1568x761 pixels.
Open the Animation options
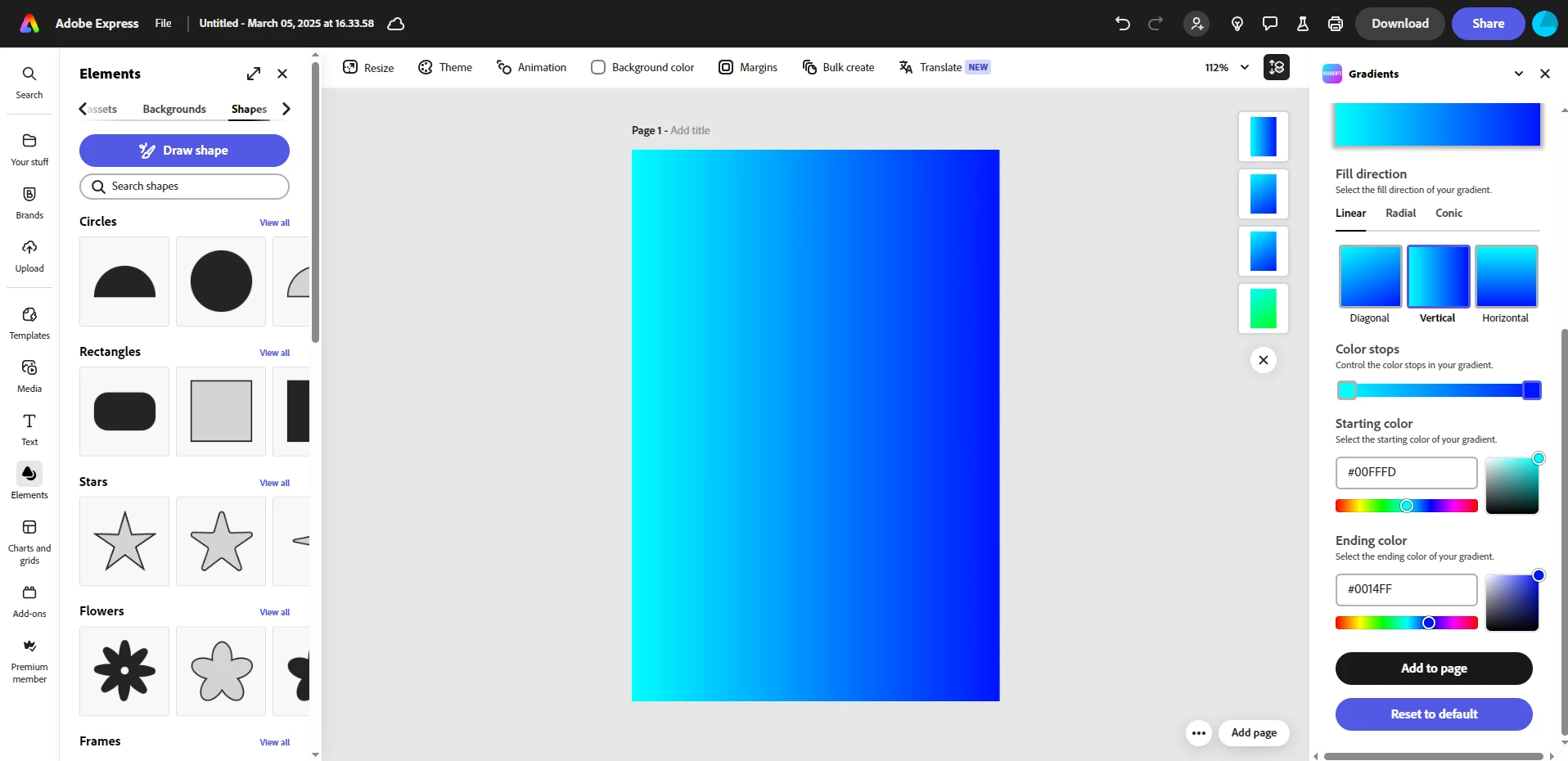tap(532, 67)
